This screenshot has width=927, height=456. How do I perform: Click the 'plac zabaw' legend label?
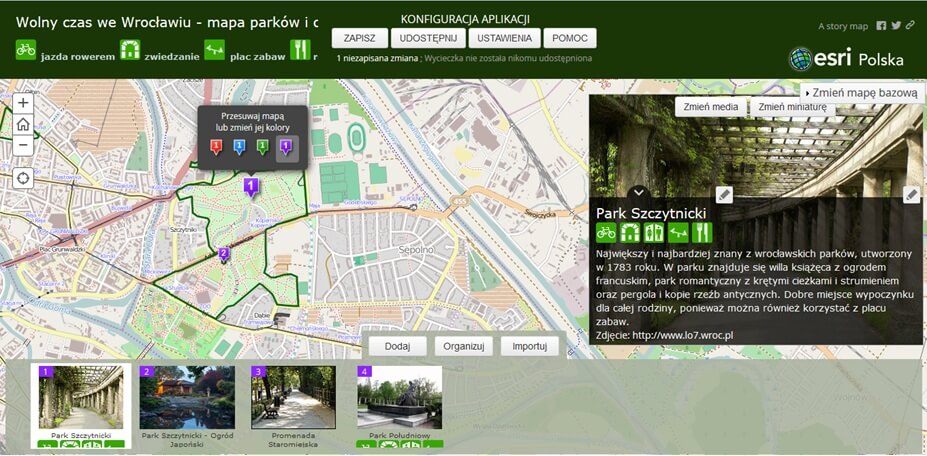tap(257, 57)
